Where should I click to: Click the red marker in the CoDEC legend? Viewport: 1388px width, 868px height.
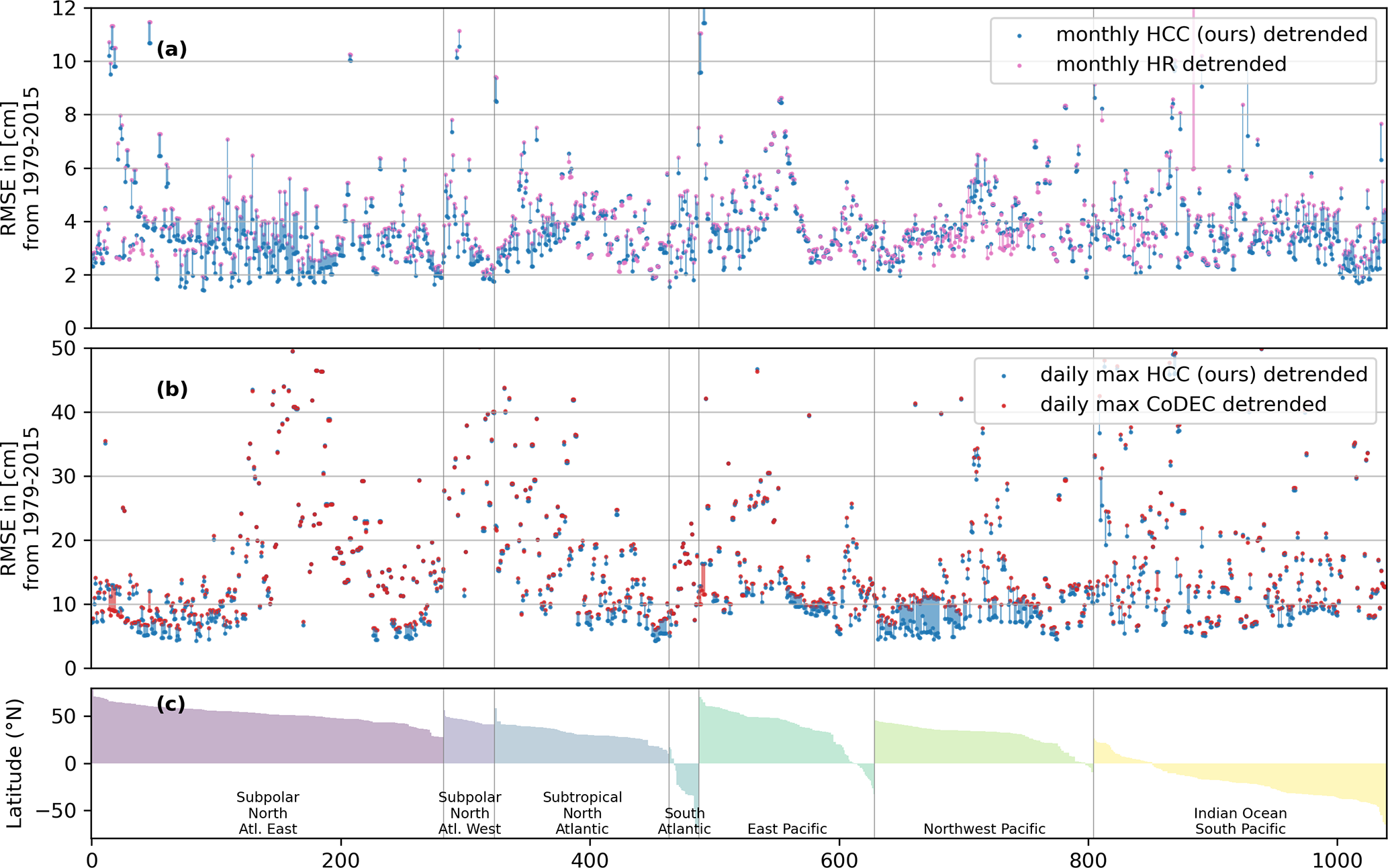[1004, 405]
